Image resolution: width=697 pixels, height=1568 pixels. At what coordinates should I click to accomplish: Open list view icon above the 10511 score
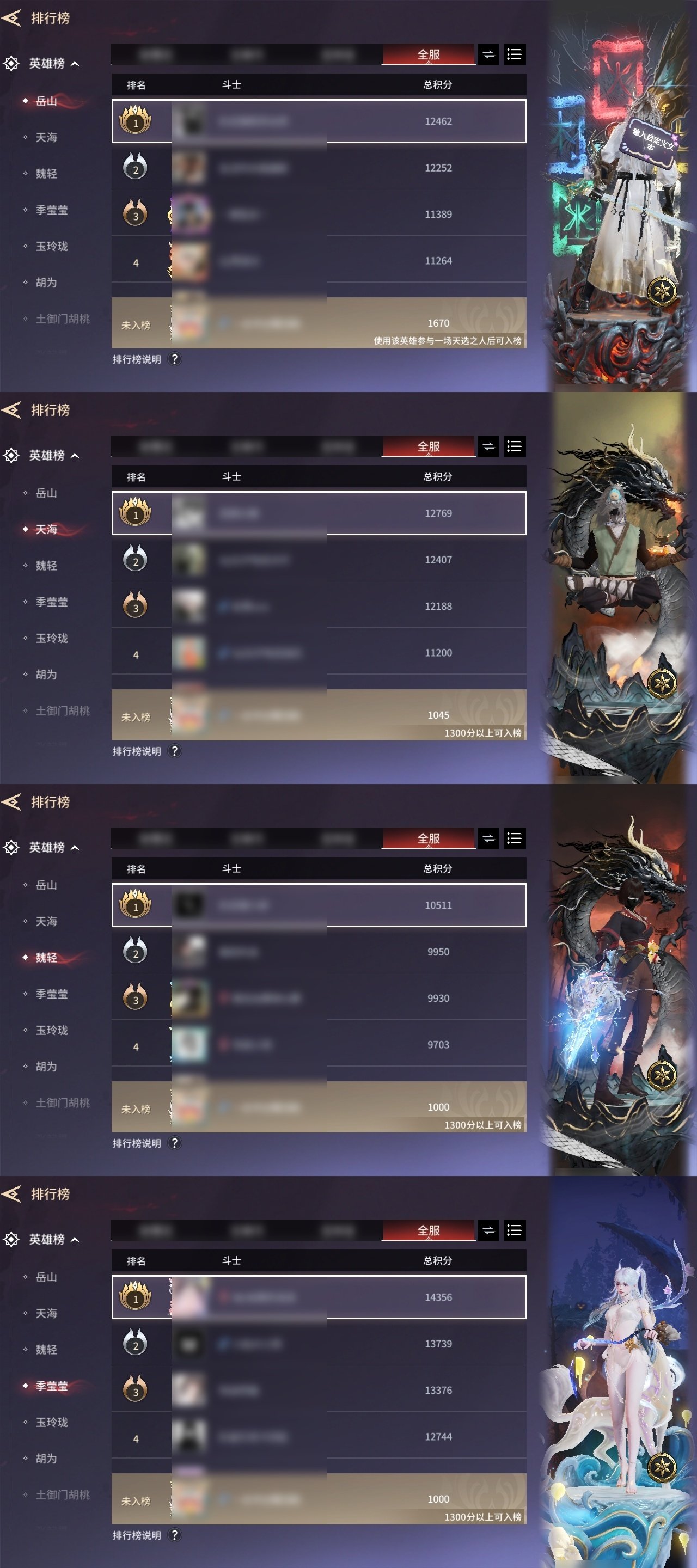[515, 839]
